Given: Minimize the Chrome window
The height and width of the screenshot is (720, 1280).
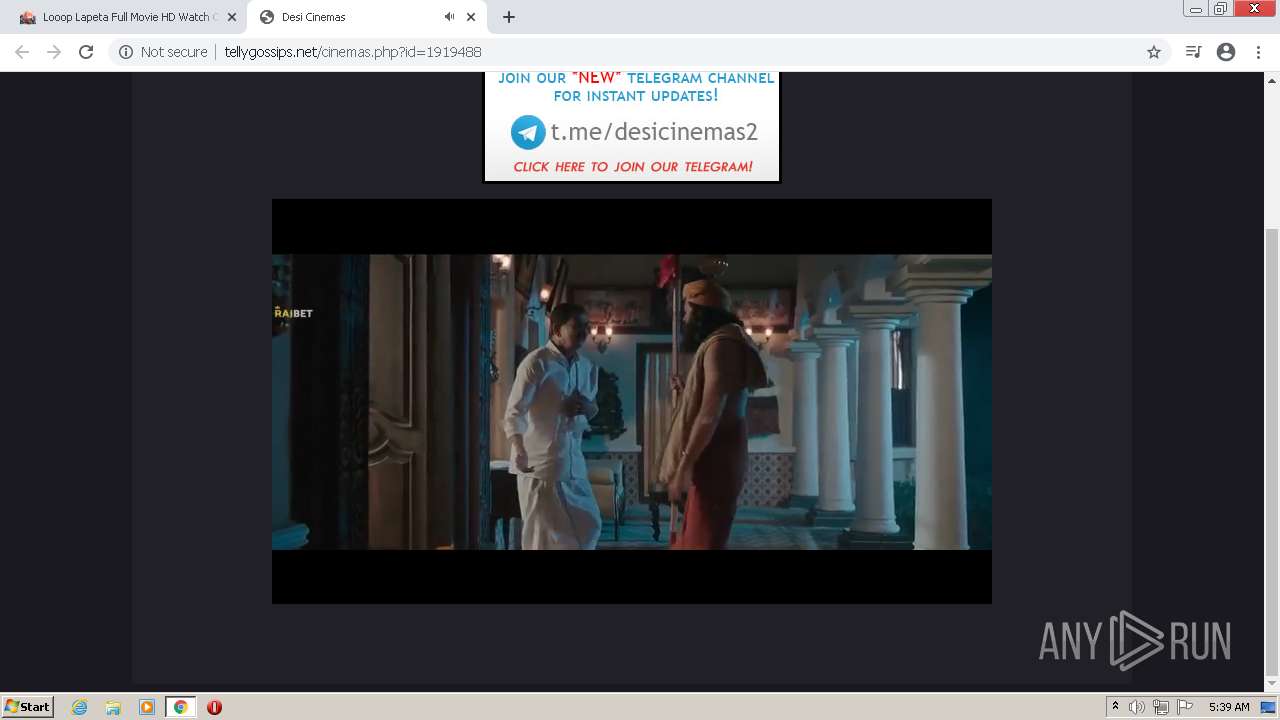Looking at the screenshot, I should click(1195, 9).
